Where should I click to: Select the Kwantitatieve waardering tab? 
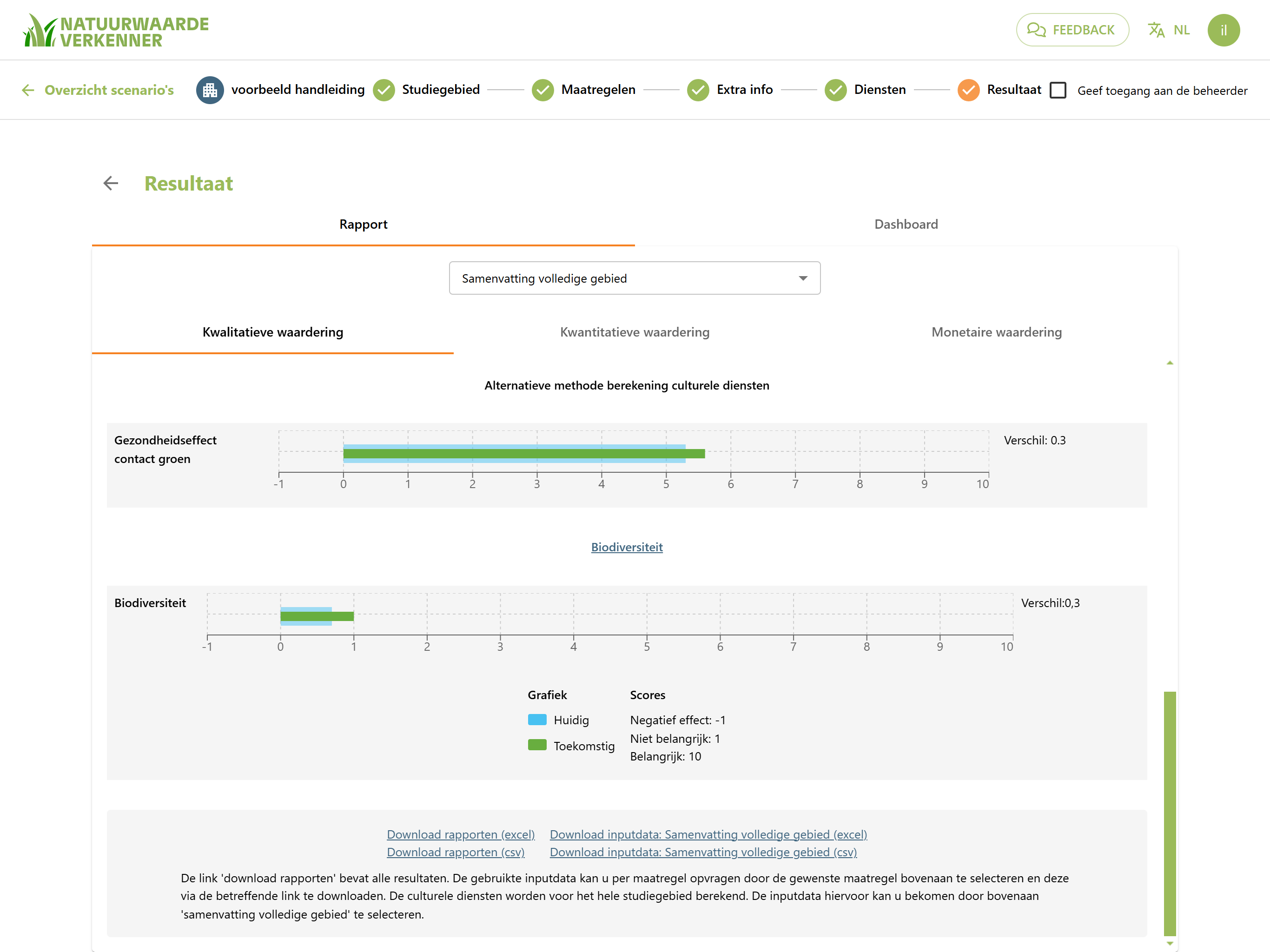(635, 332)
